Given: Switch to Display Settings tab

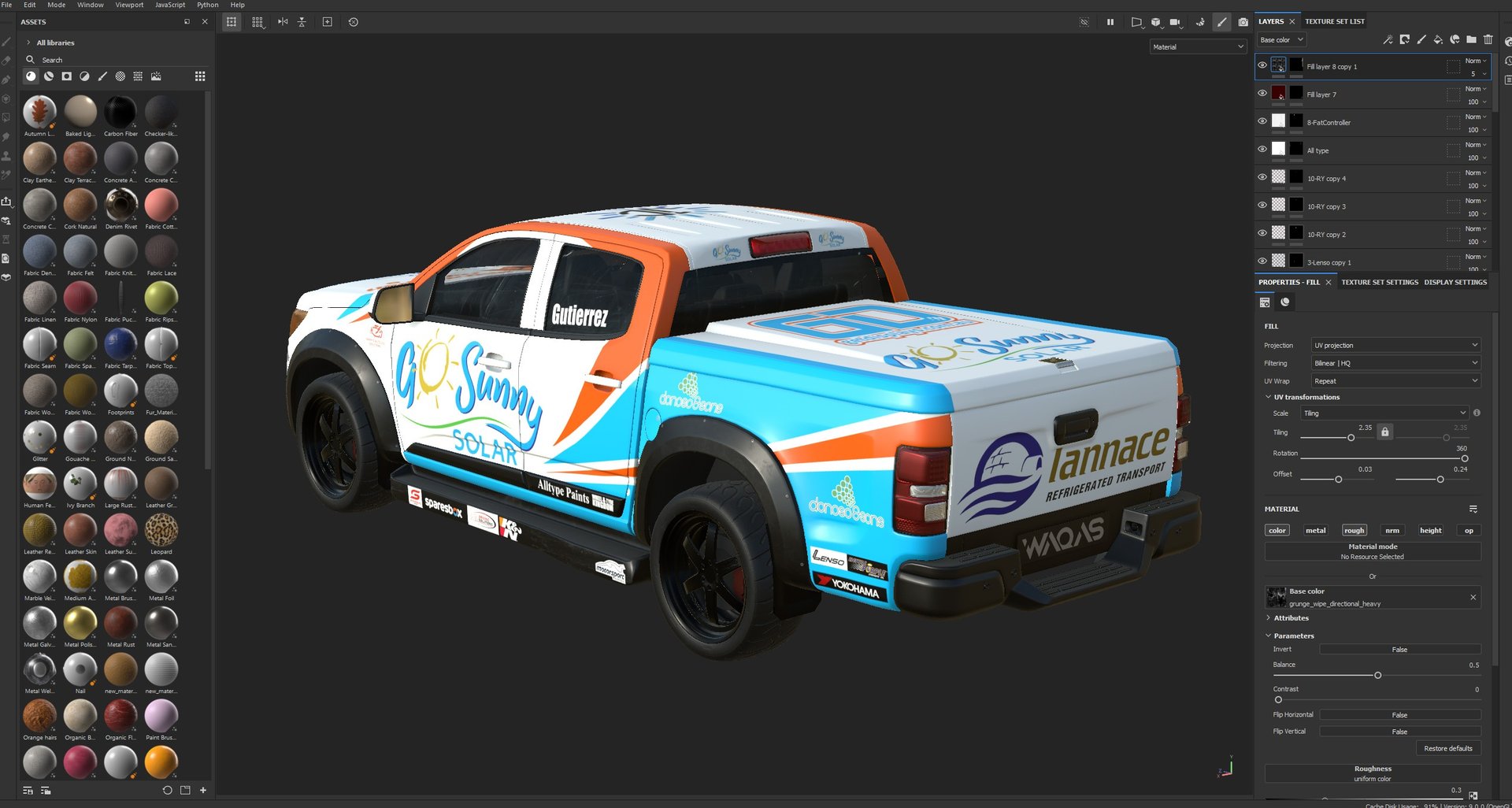Looking at the screenshot, I should coord(1455,282).
